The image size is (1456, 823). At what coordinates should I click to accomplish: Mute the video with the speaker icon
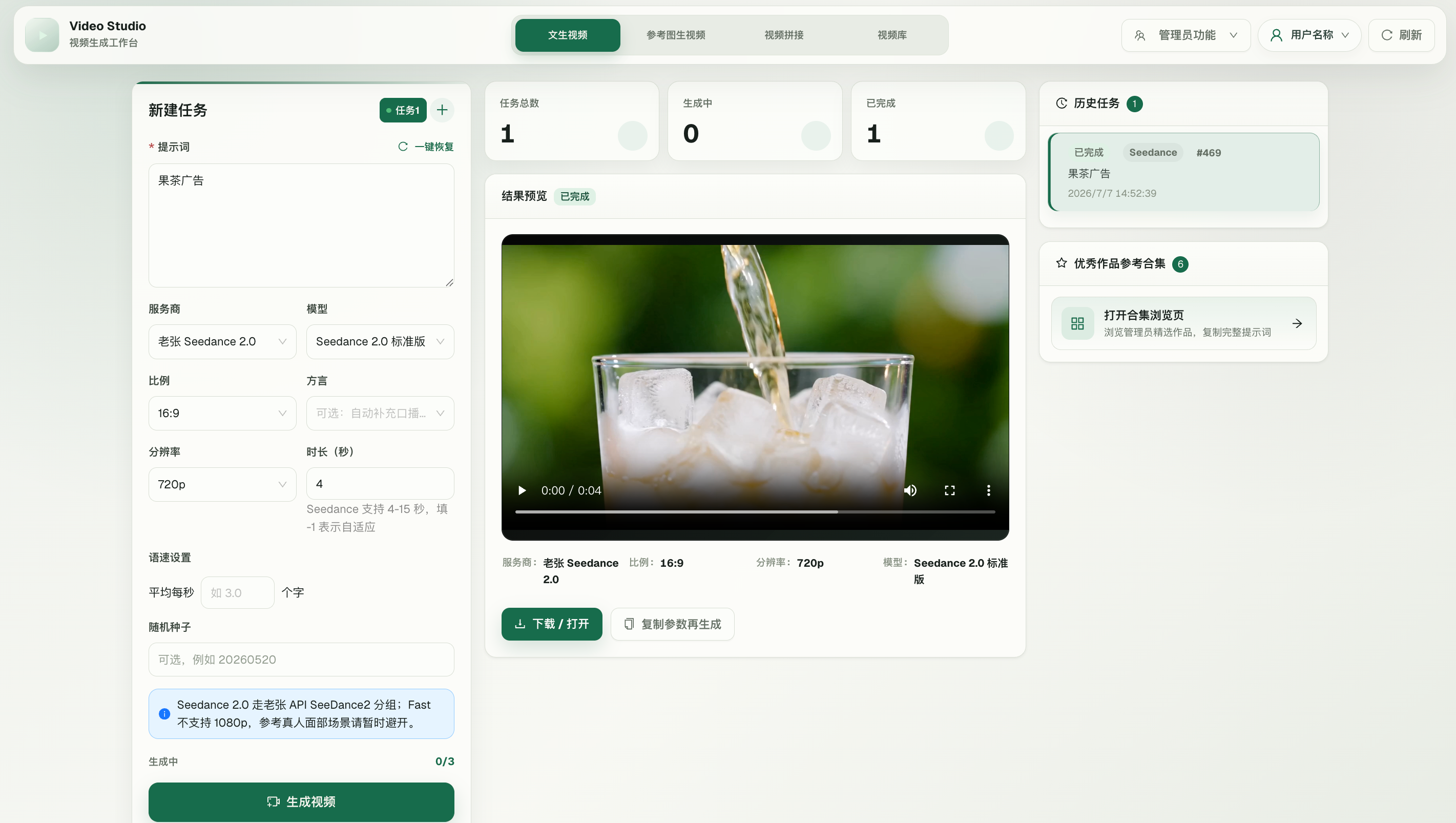[x=910, y=490]
